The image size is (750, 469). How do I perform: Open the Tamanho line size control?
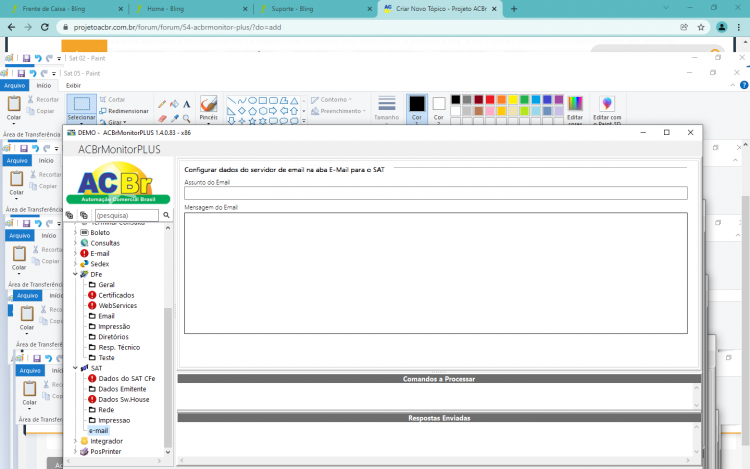click(386, 109)
